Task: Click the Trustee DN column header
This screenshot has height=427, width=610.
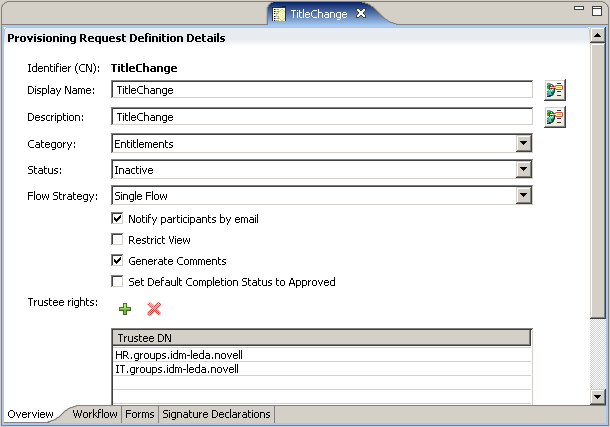Action: coord(322,338)
